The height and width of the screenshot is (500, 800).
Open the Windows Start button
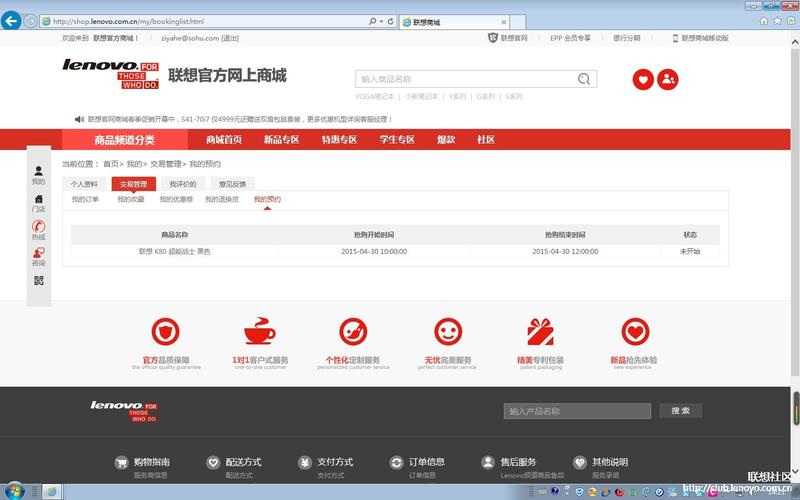pos(13,491)
